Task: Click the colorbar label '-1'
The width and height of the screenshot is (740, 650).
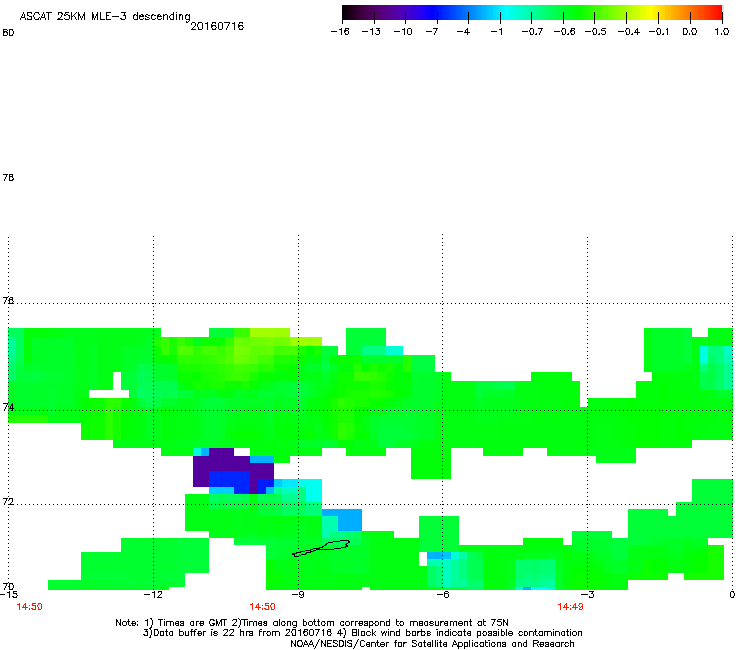Action: click(x=496, y=32)
